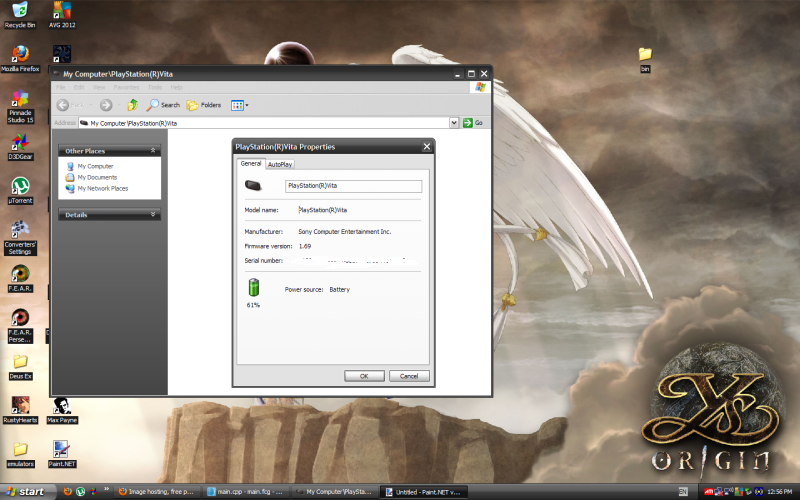Close the PlayStation(R)Vita Properties dialog

(427, 147)
